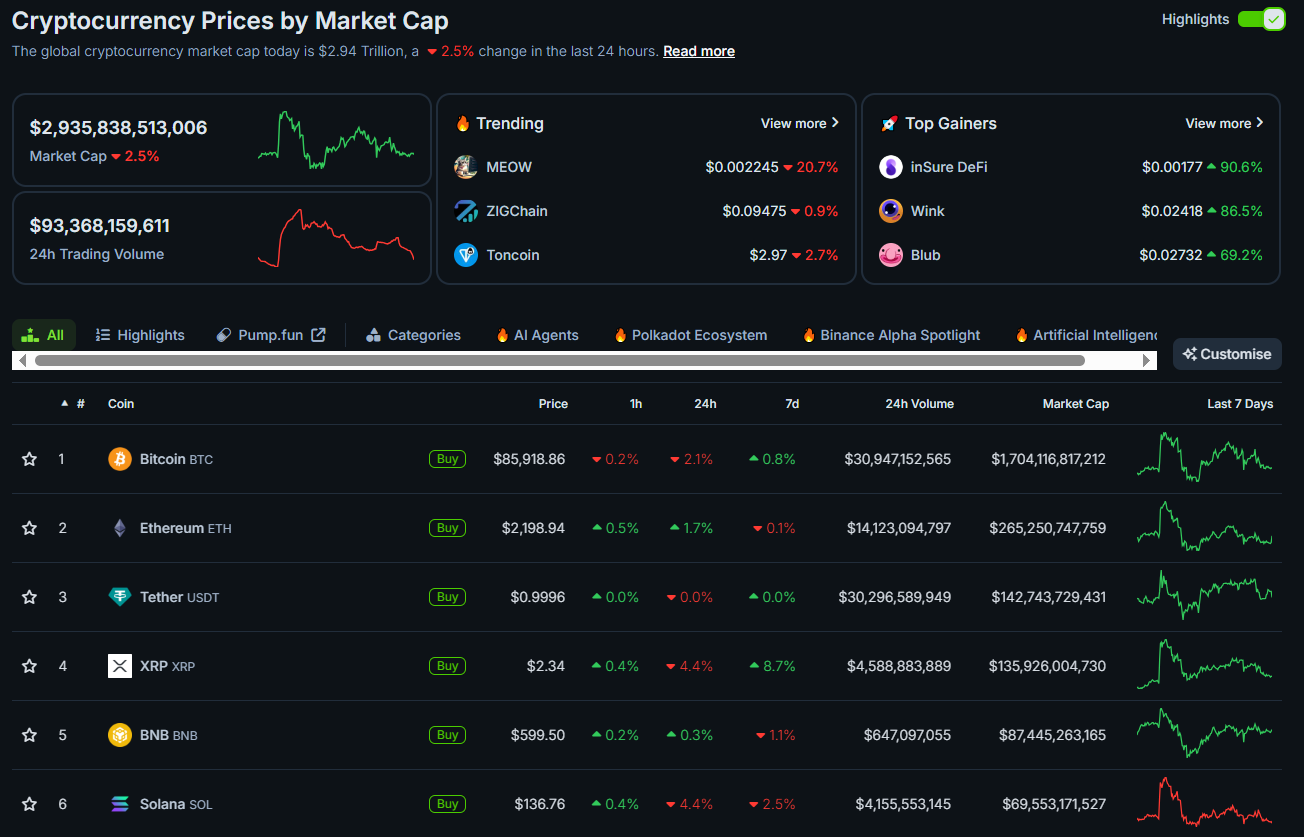The height and width of the screenshot is (837, 1304).
Task: Open the Customise button
Action: tap(1227, 354)
